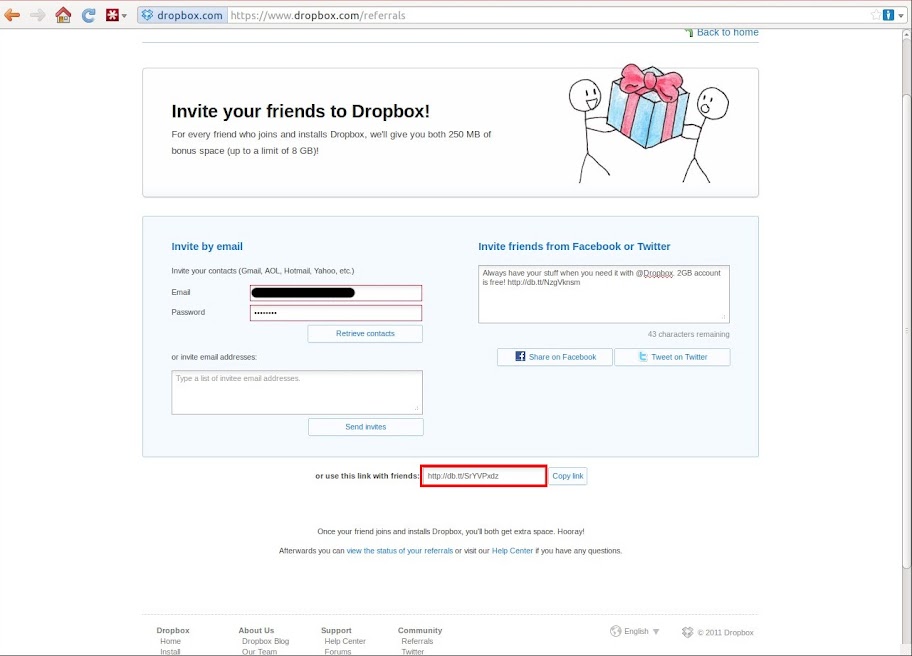Edit the Facebook or Twitter message textbox
Image resolution: width=912 pixels, height=656 pixels.
pyautogui.click(x=604, y=294)
